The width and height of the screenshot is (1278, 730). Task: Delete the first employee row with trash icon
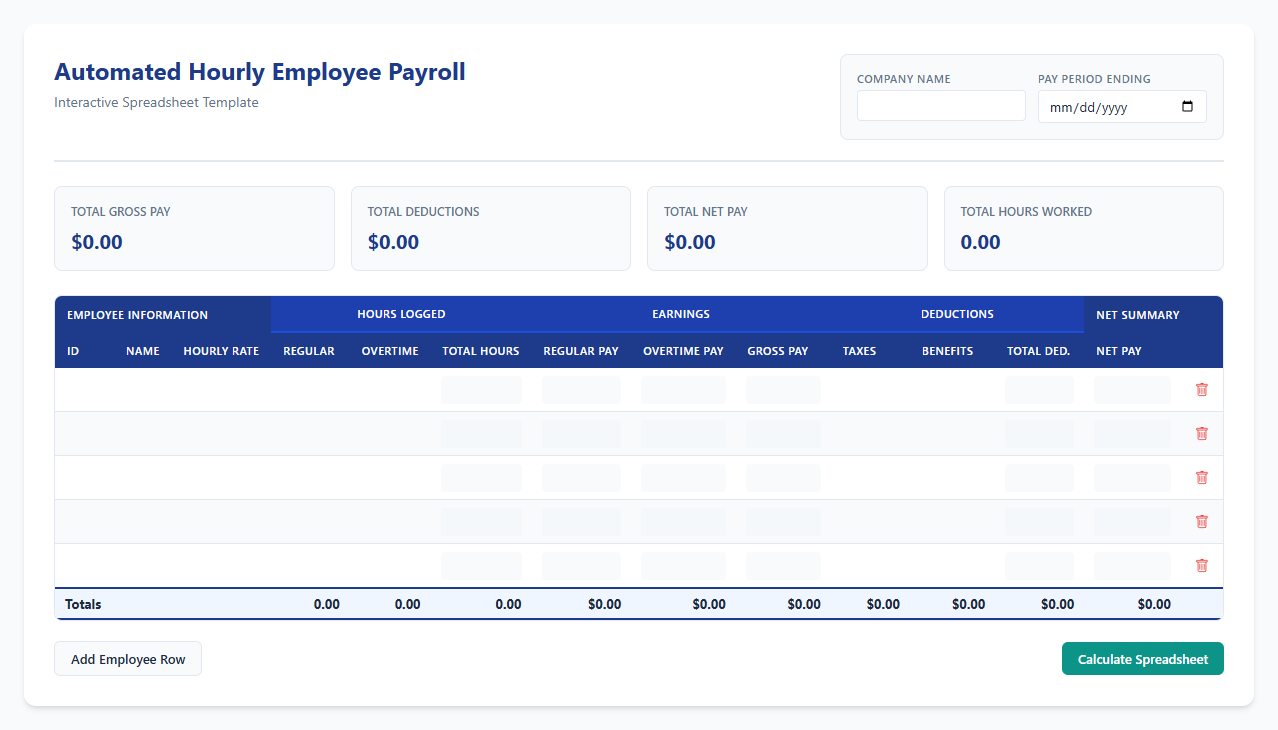(1202, 390)
